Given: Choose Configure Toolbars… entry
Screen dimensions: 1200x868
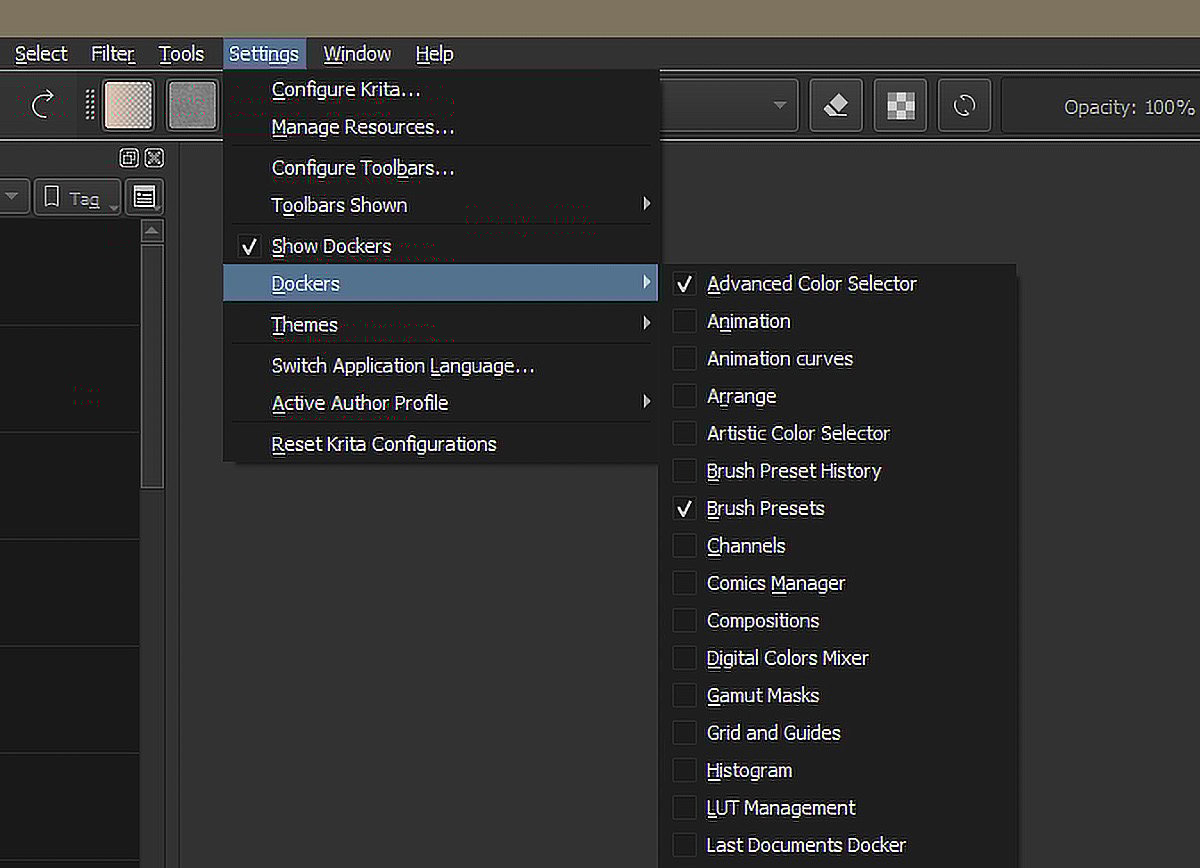Looking at the screenshot, I should (x=441, y=168).
